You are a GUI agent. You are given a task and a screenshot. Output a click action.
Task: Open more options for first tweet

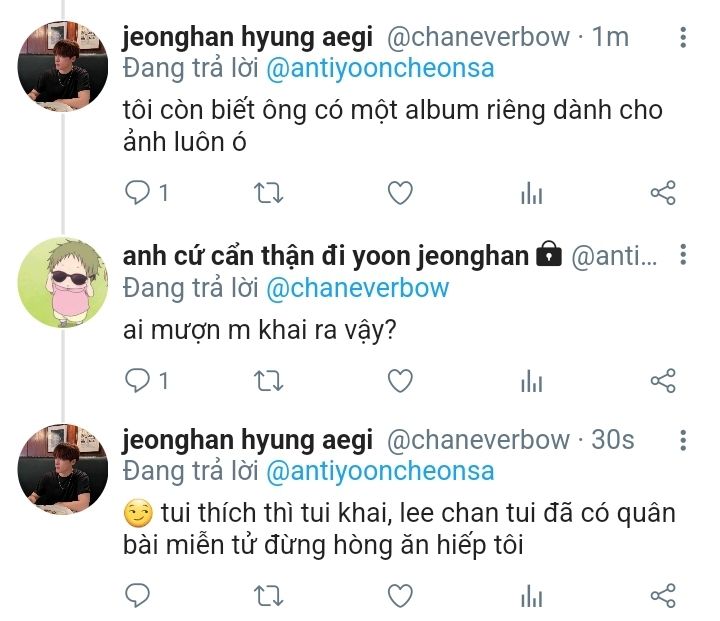[683, 37]
